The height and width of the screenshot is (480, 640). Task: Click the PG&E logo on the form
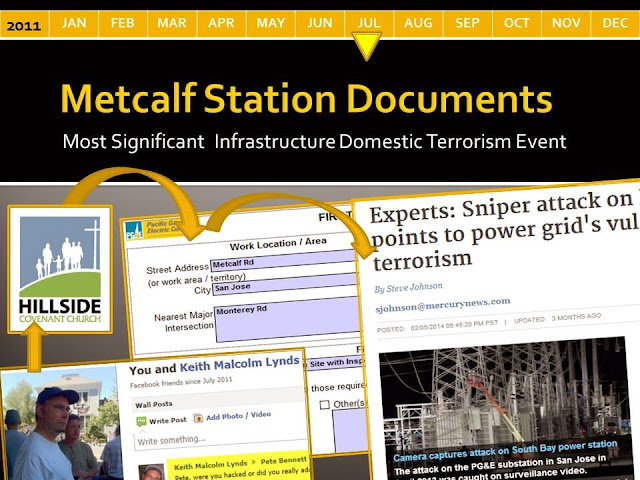pos(134,231)
